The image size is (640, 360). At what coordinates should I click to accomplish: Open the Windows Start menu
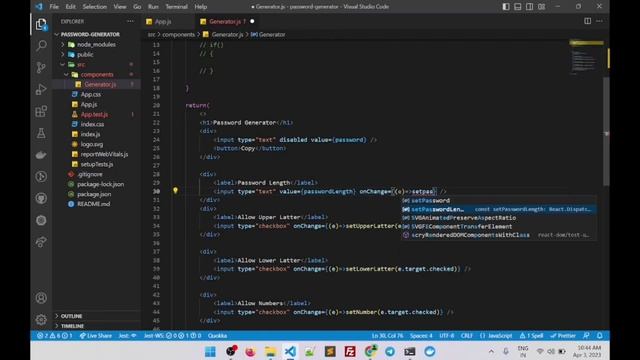point(210,351)
